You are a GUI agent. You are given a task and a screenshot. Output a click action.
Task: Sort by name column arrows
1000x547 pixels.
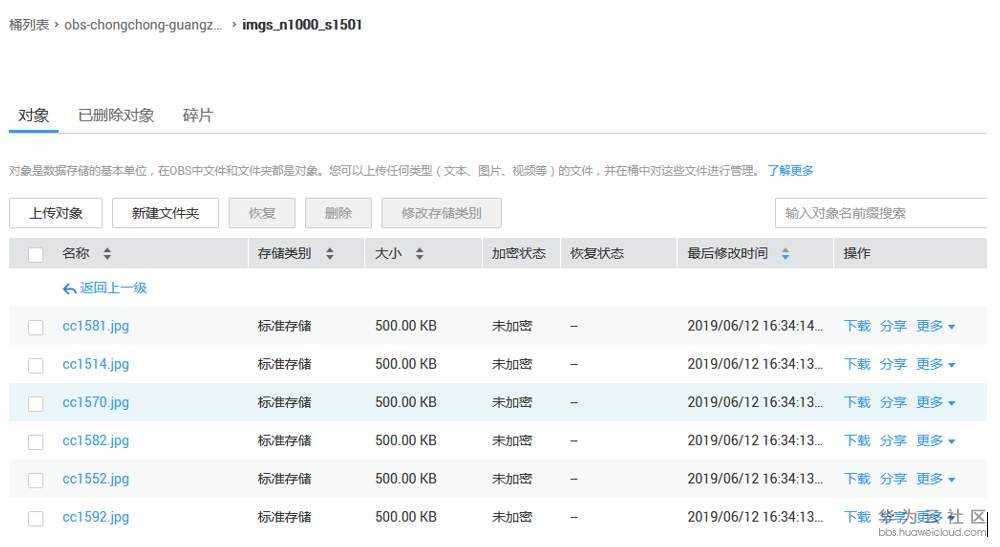pos(107,254)
